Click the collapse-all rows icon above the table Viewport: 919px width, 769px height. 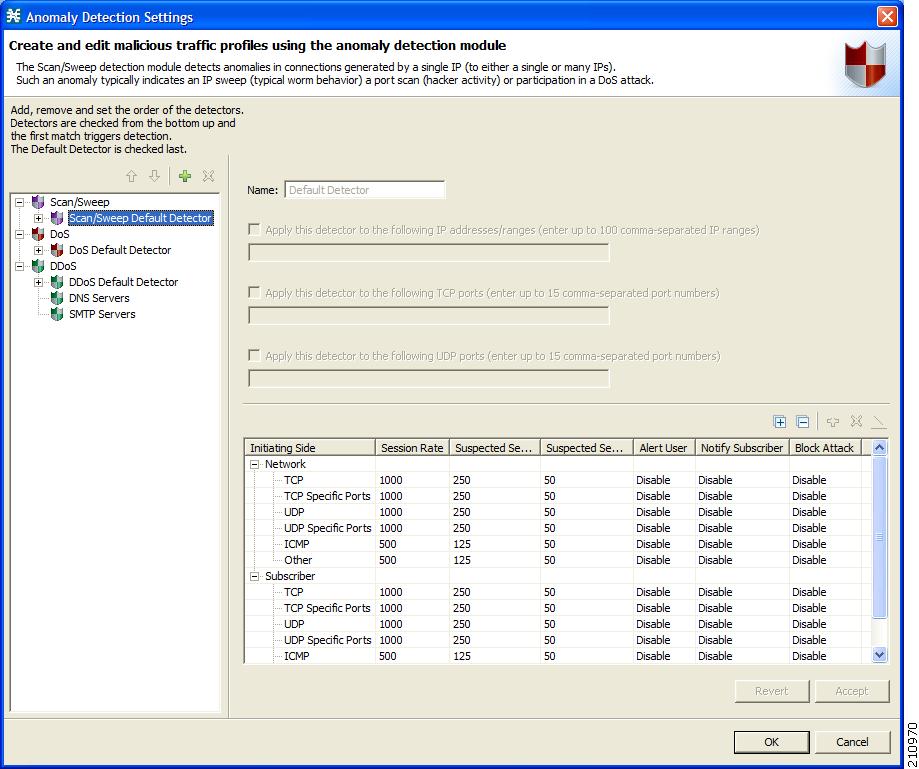coord(803,422)
